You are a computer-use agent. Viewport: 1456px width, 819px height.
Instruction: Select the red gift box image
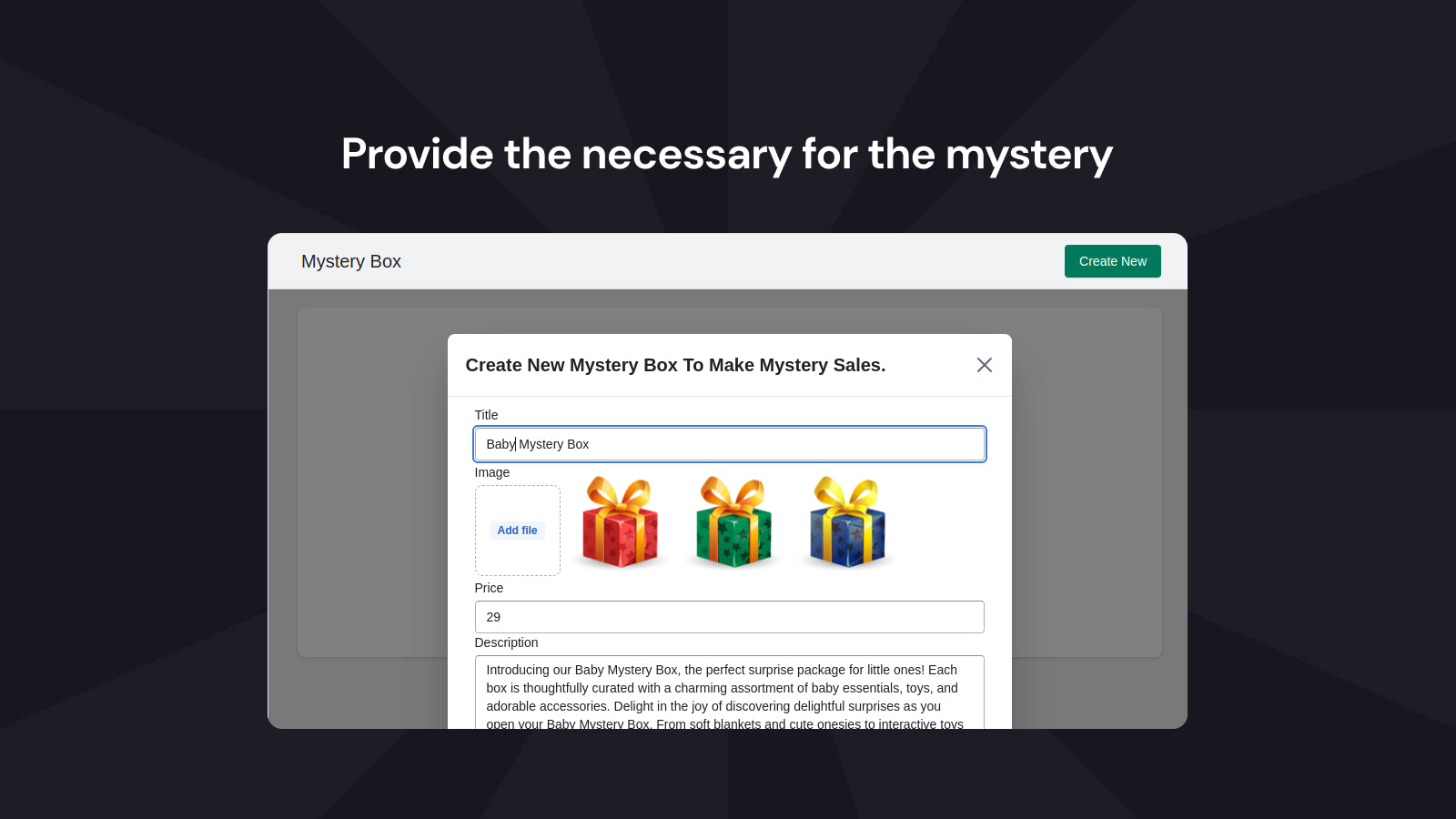[620, 522]
